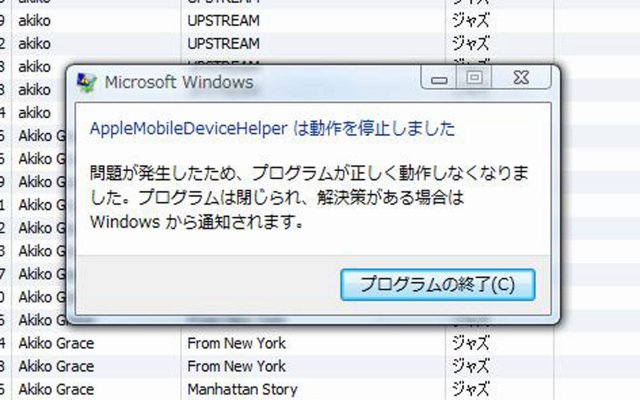Click the Microsoft Windows title bar text
Viewport: 640px width, 400px height.
[179, 82]
